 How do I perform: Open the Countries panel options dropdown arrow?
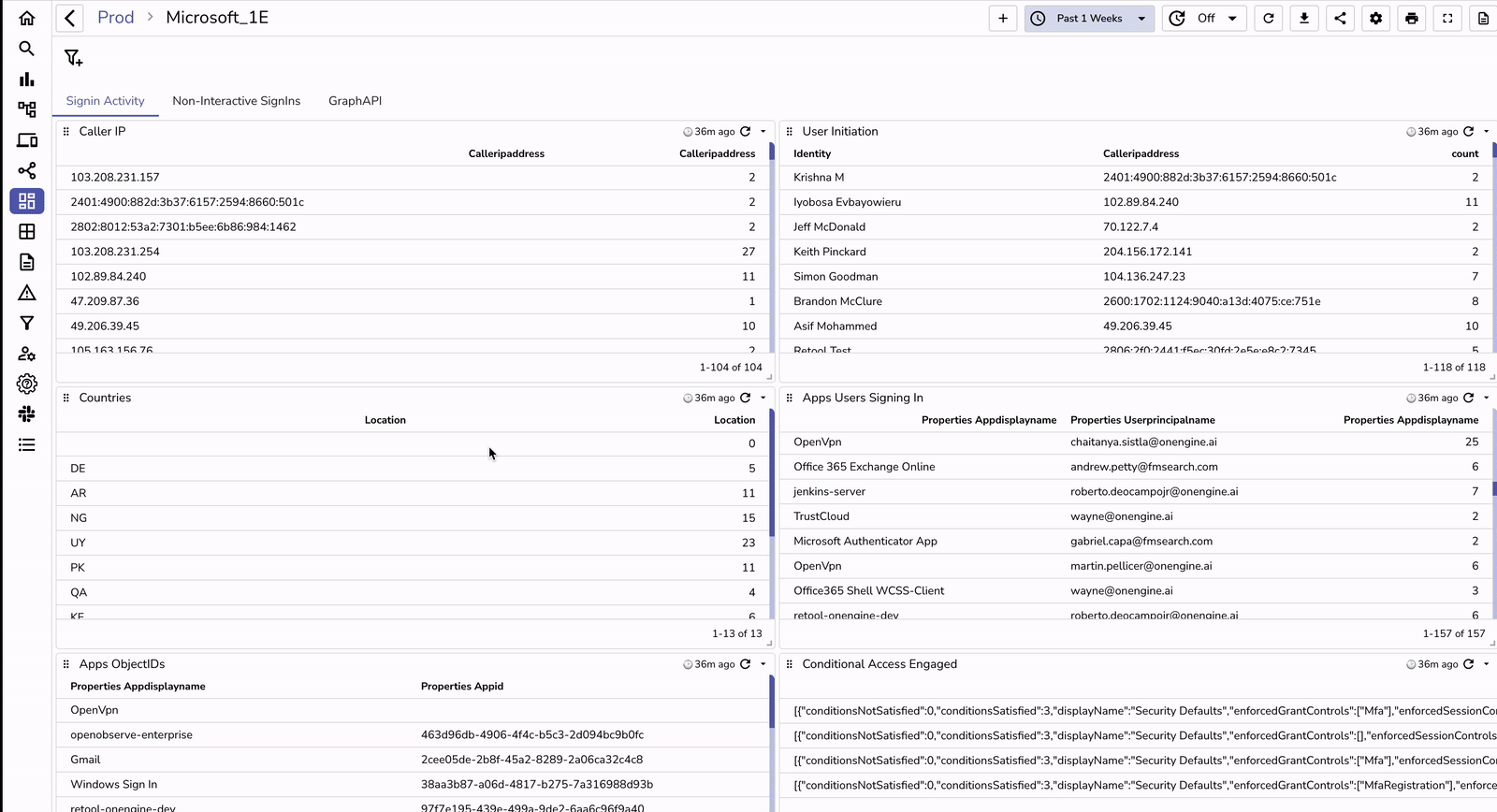click(763, 398)
